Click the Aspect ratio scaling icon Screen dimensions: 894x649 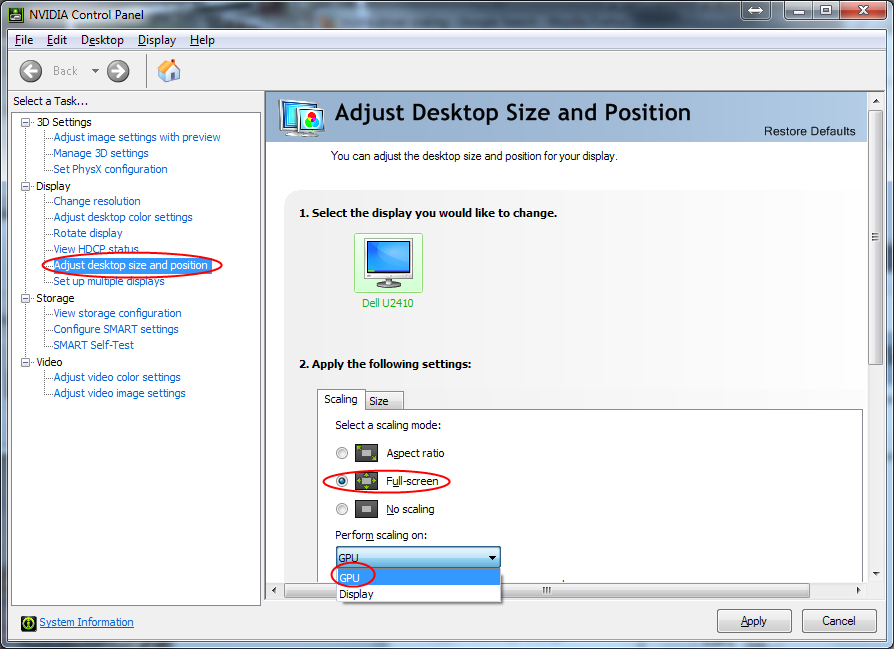pos(366,453)
